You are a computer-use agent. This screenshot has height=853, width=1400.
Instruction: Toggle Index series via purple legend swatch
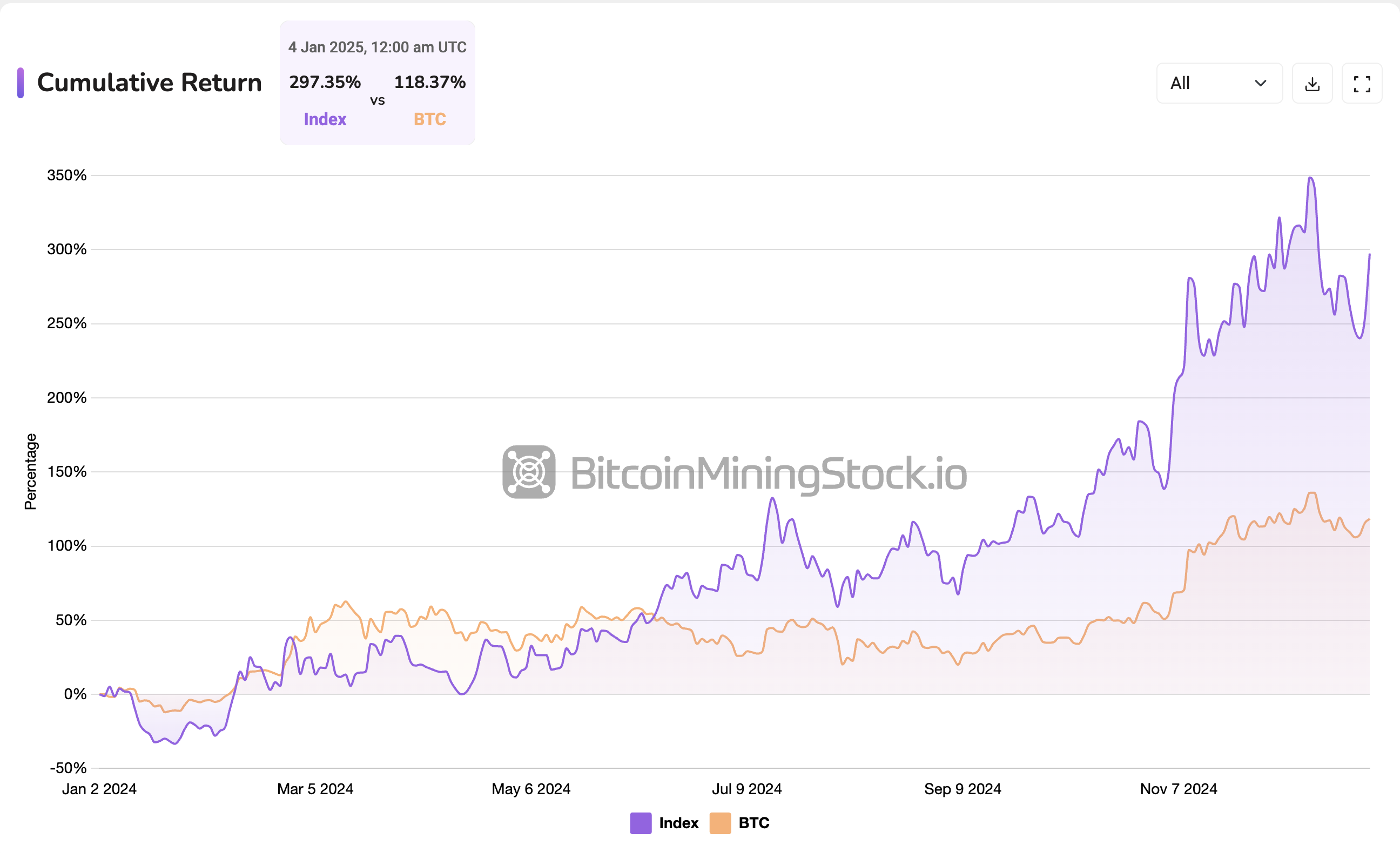point(641,823)
